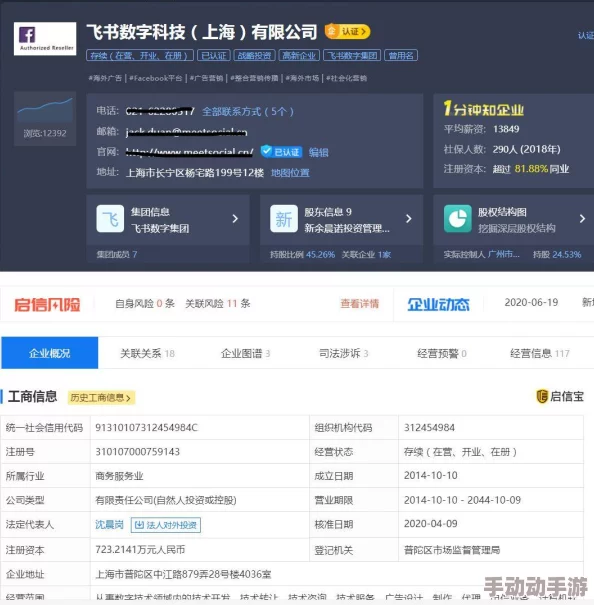Click the 1分钟知企业 heading
594x605 pixels.
484,109
